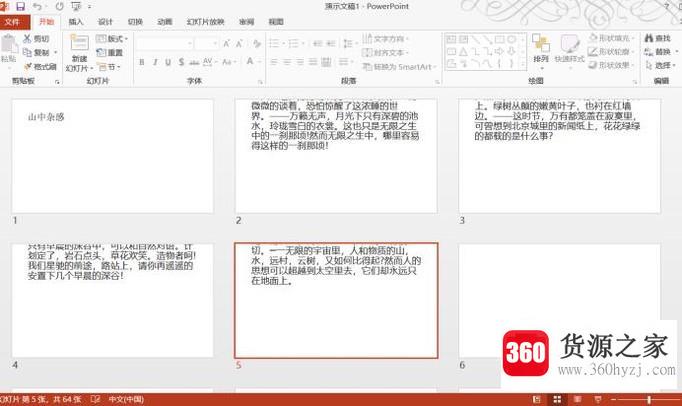
Task: Open character spacing options
Action: tap(209, 62)
